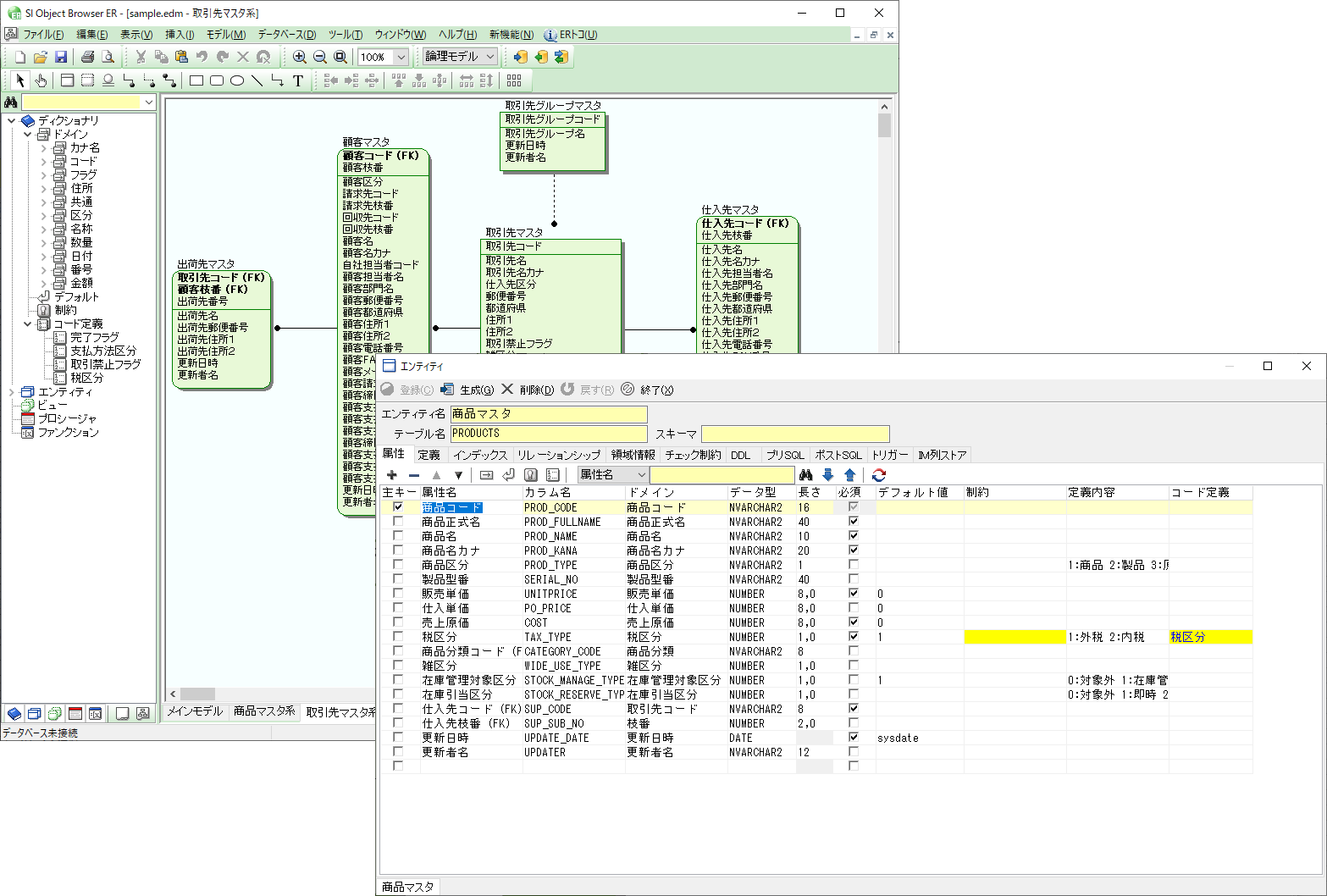Switch to the DDL tab in the entity dialog
This screenshot has width=1327, height=896.
[740, 454]
